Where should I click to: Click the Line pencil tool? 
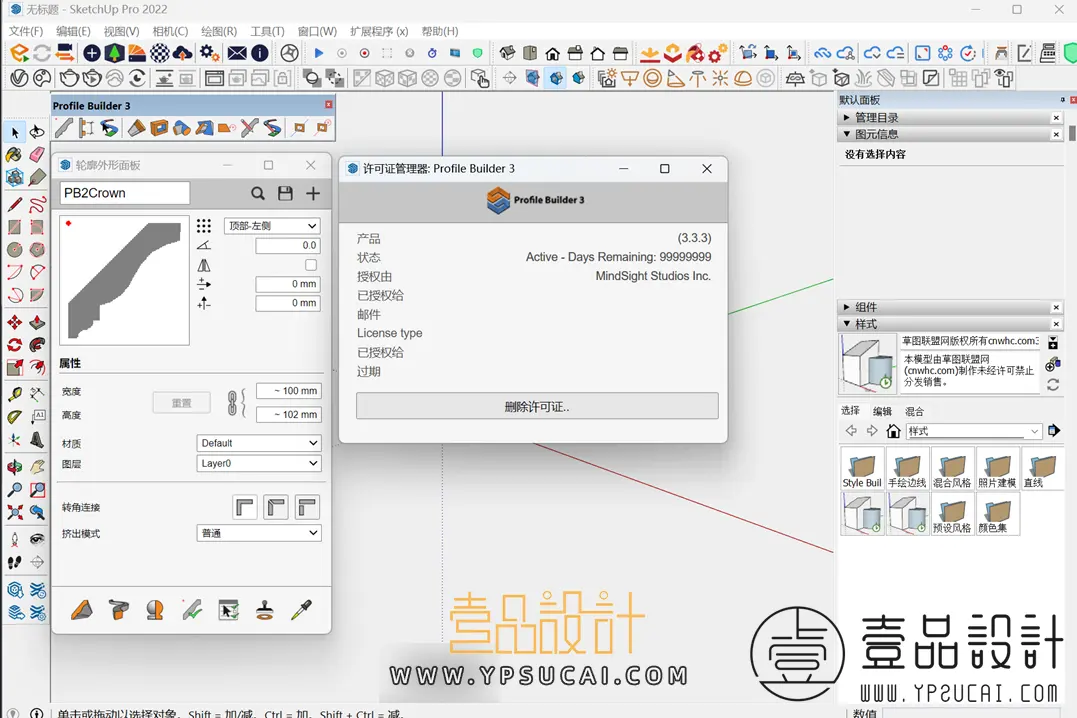[x=14, y=205]
